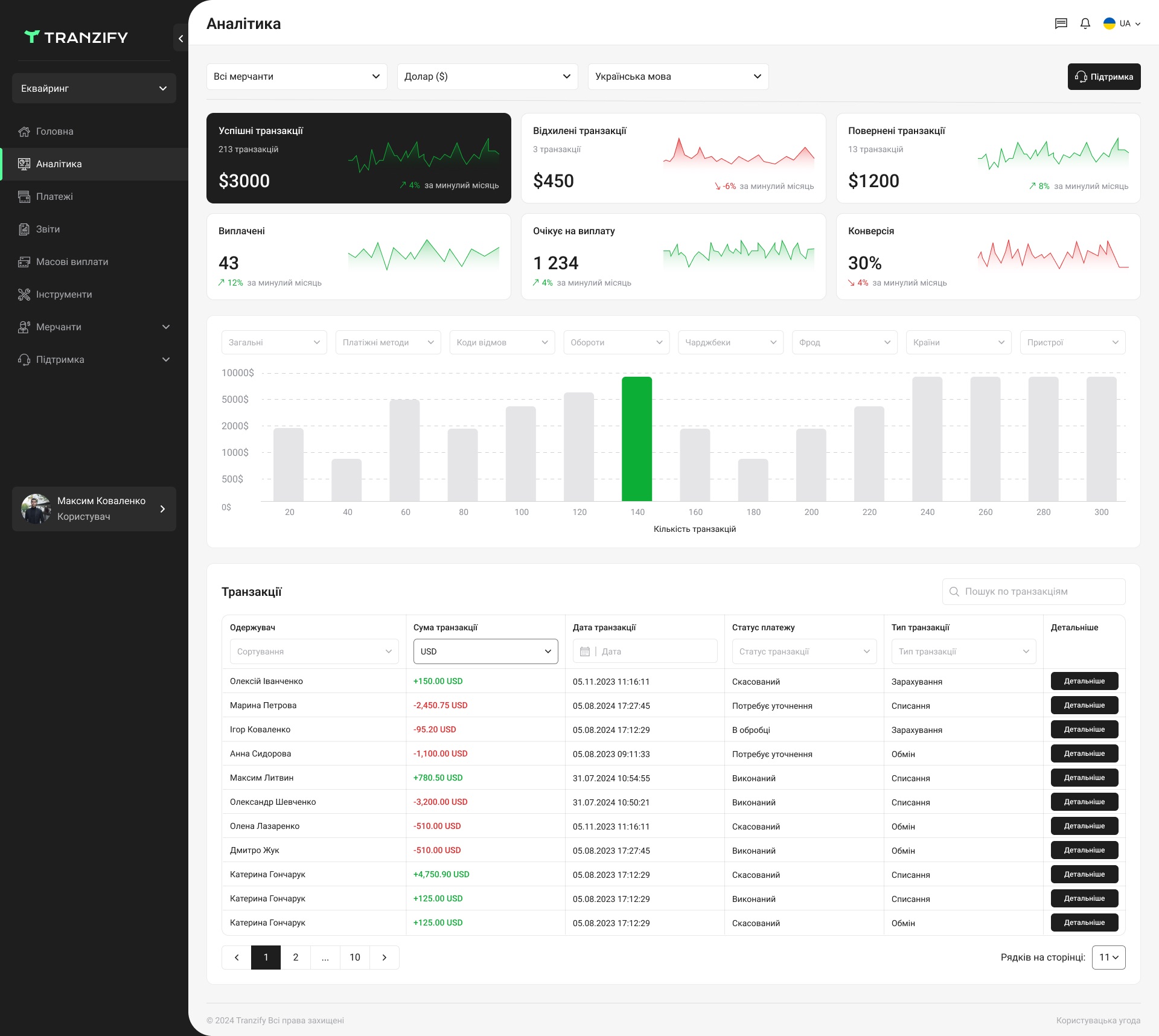Click the Пошук по транзакціям field
This screenshot has width=1159, height=1036.
1033,592
